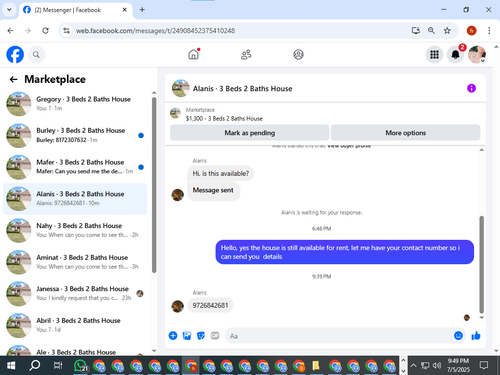This screenshot has height=375, width=500.
Task: Open the Windows Start menu
Action: pyautogui.click(x=11, y=366)
